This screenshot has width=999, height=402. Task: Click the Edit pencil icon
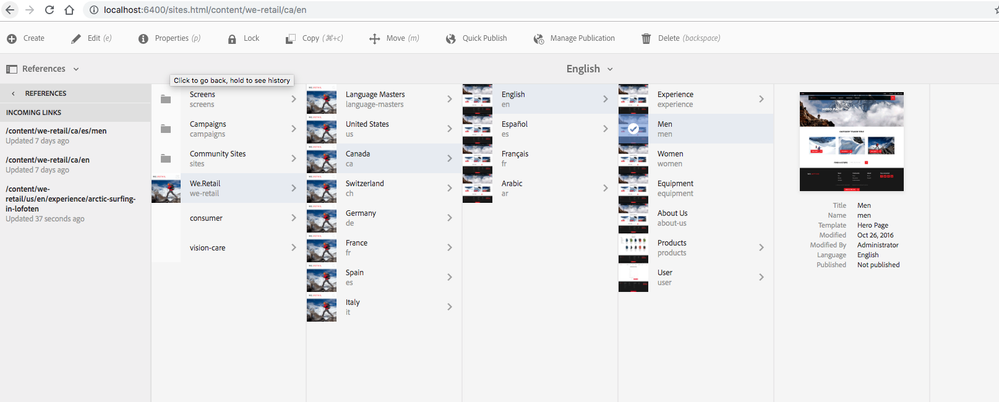[x=76, y=39]
